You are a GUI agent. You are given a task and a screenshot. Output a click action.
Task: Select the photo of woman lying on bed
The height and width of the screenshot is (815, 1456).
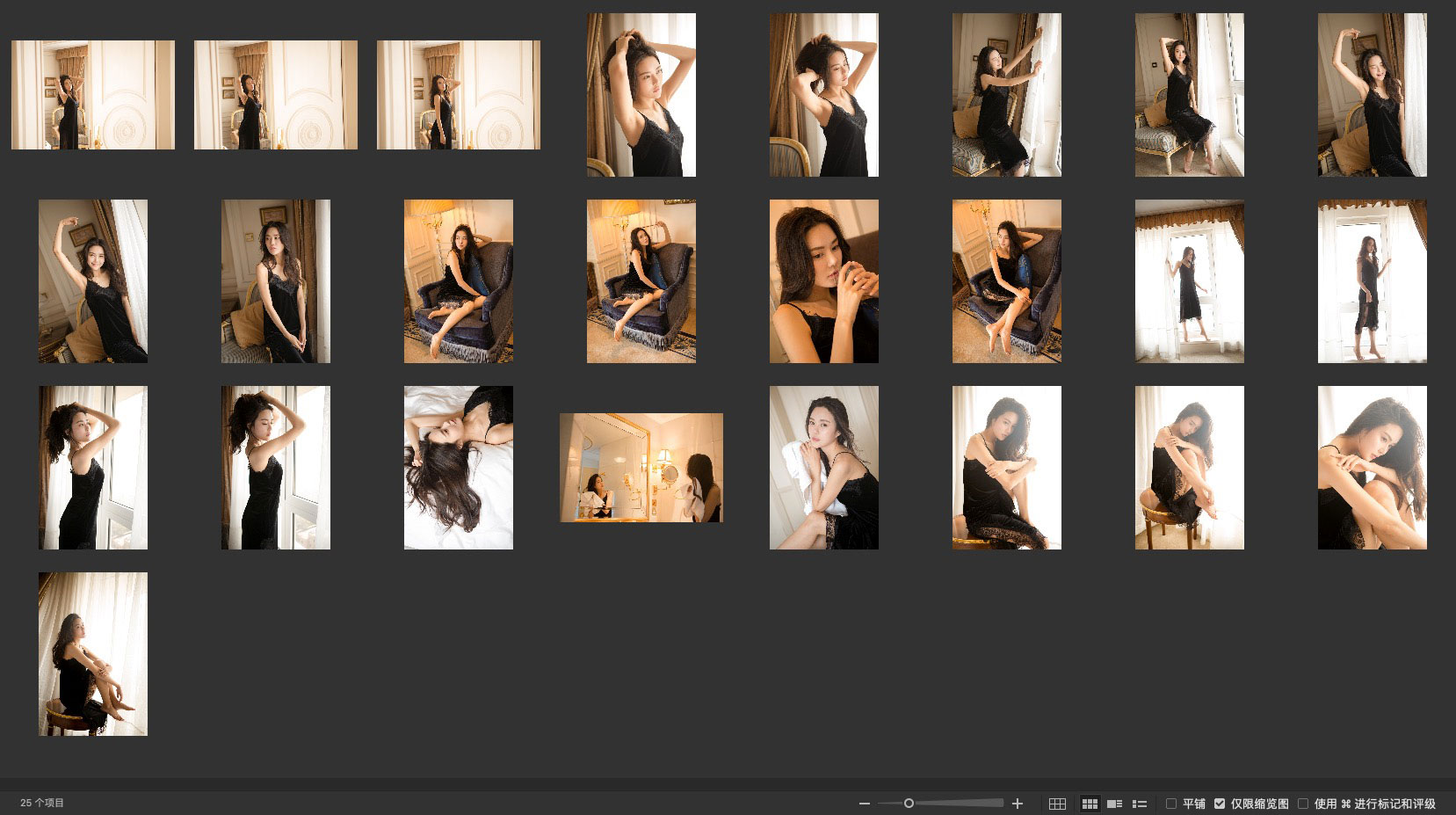(459, 468)
